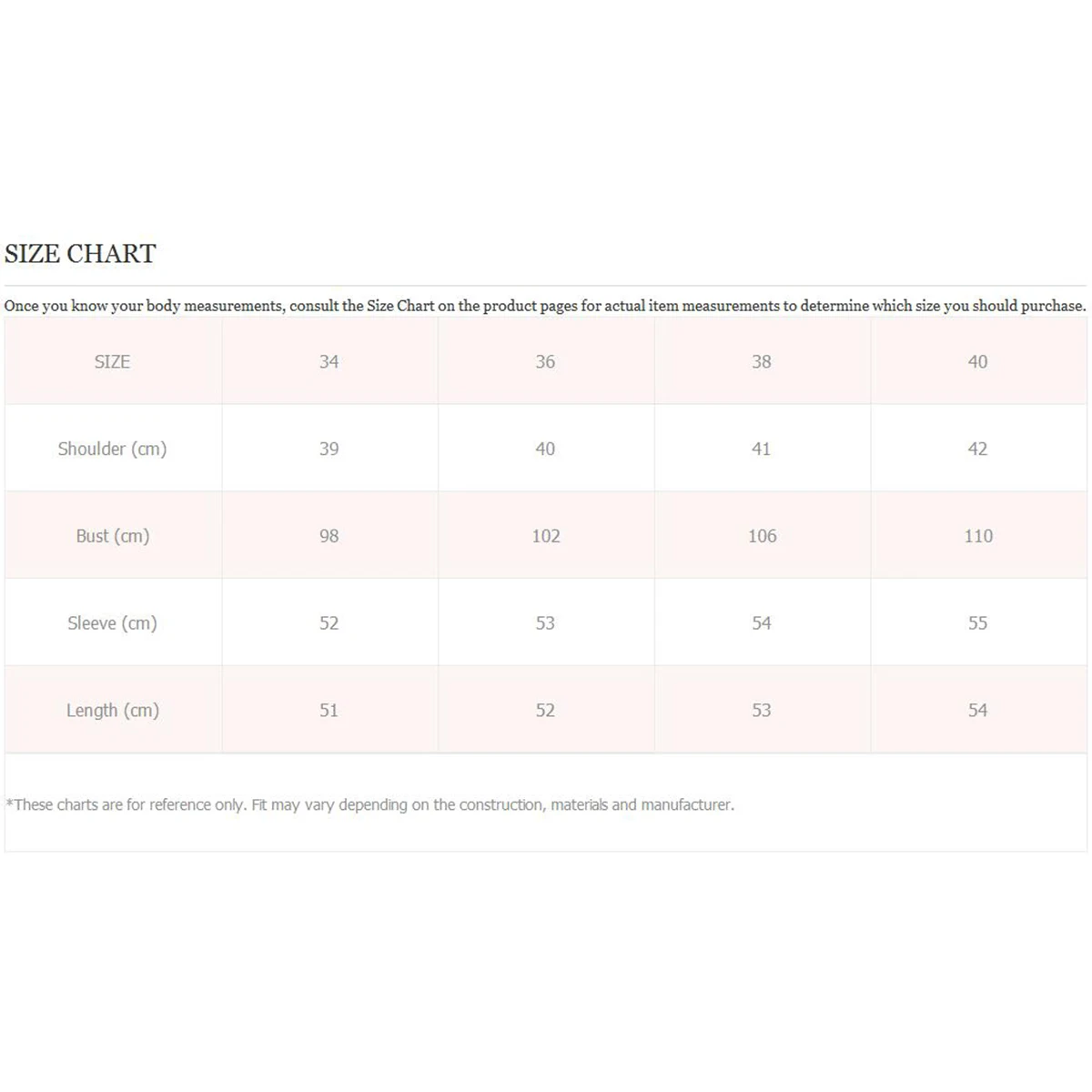Click bust value 102 cell

[545, 536]
